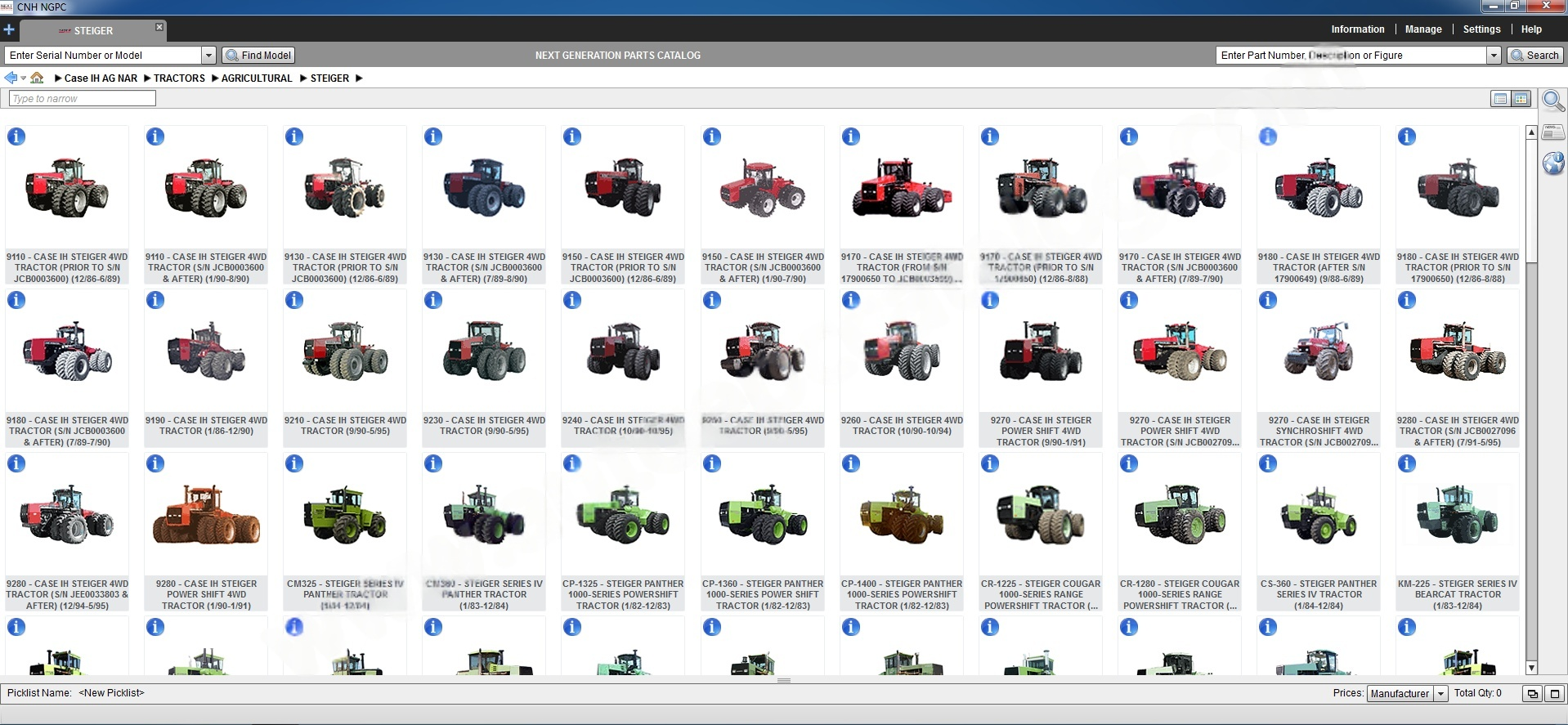Viewport: 1568px width, 725px height.
Task: Open the news icon in right sidebar
Action: click(1552, 132)
